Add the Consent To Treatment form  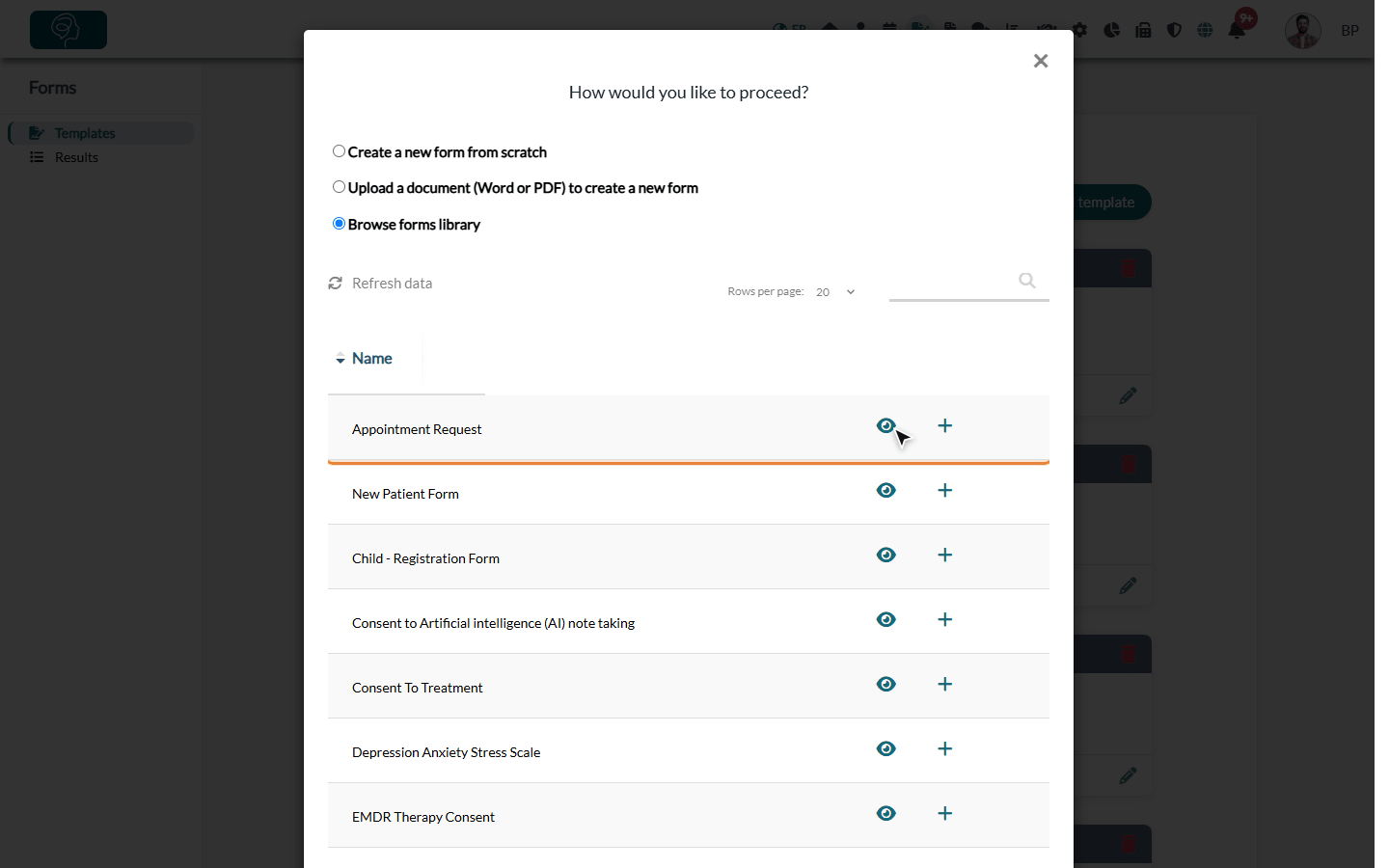945,684
